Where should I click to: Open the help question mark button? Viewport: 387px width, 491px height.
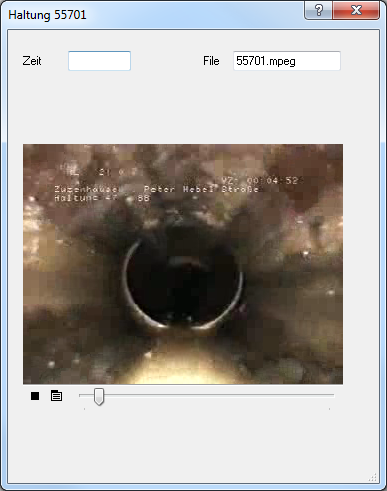click(318, 10)
